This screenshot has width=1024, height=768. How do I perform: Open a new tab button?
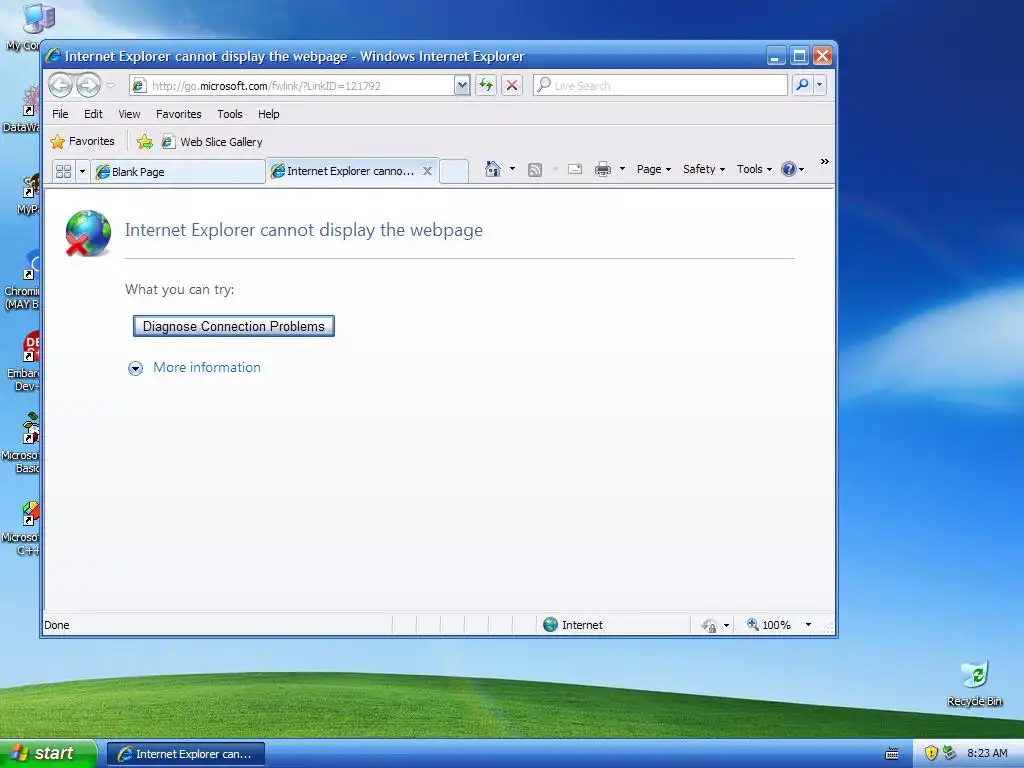[454, 171]
